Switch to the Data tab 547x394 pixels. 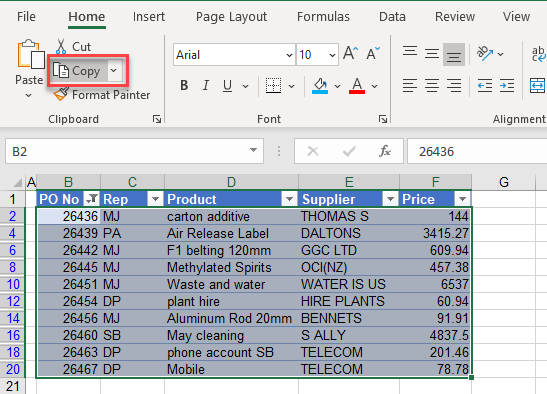392,16
